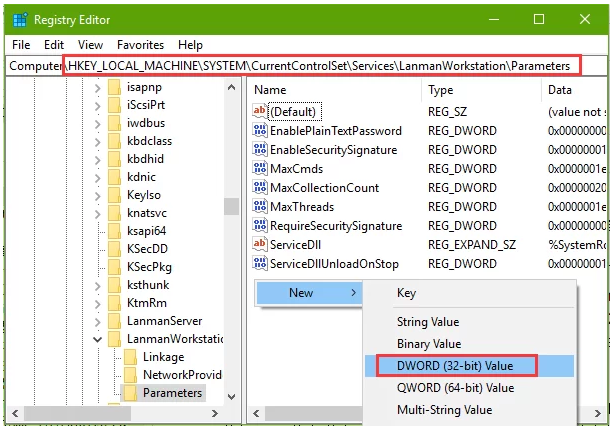Click REG_EXPAND_SZ type of ServiceDll
The width and height of the screenshot is (616, 432).
(471, 245)
